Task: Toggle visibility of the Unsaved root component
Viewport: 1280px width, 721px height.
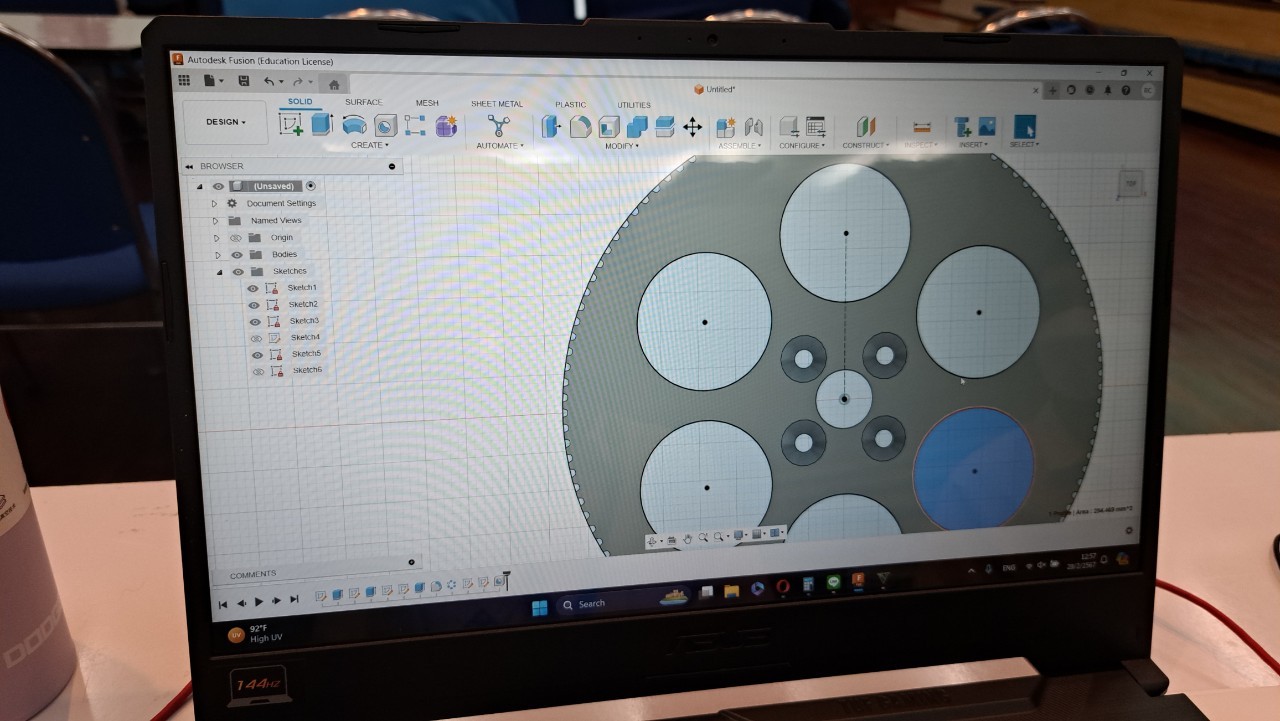Action: (x=218, y=186)
